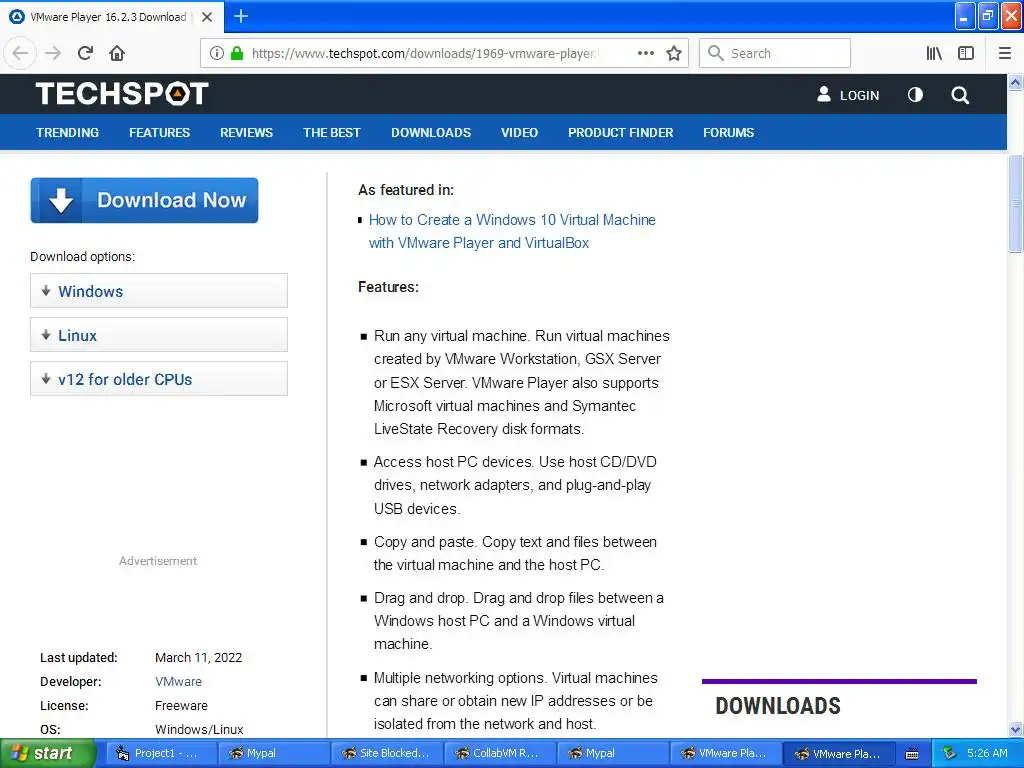Click the DOWNLOADS sidebar heading
This screenshot has width=1024, height=768.
pos(778,706)
